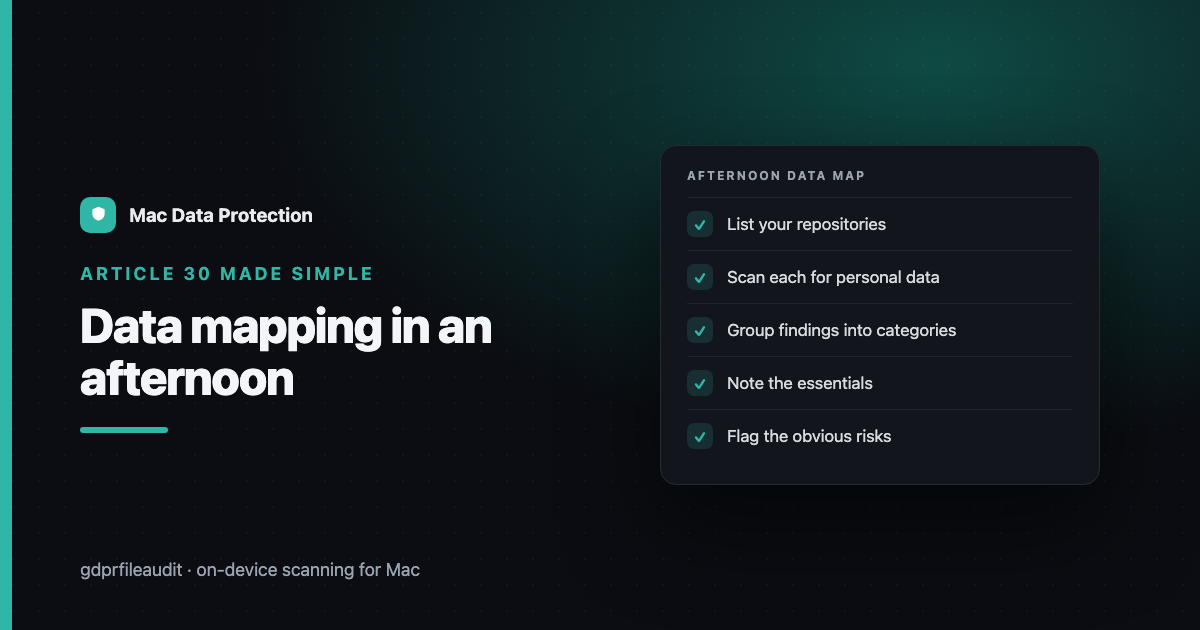Image resolution: width=1200 pixels, height=630 pixels.
Task: Toggle the 'List your repositories' checkbox
Action: 700,224
